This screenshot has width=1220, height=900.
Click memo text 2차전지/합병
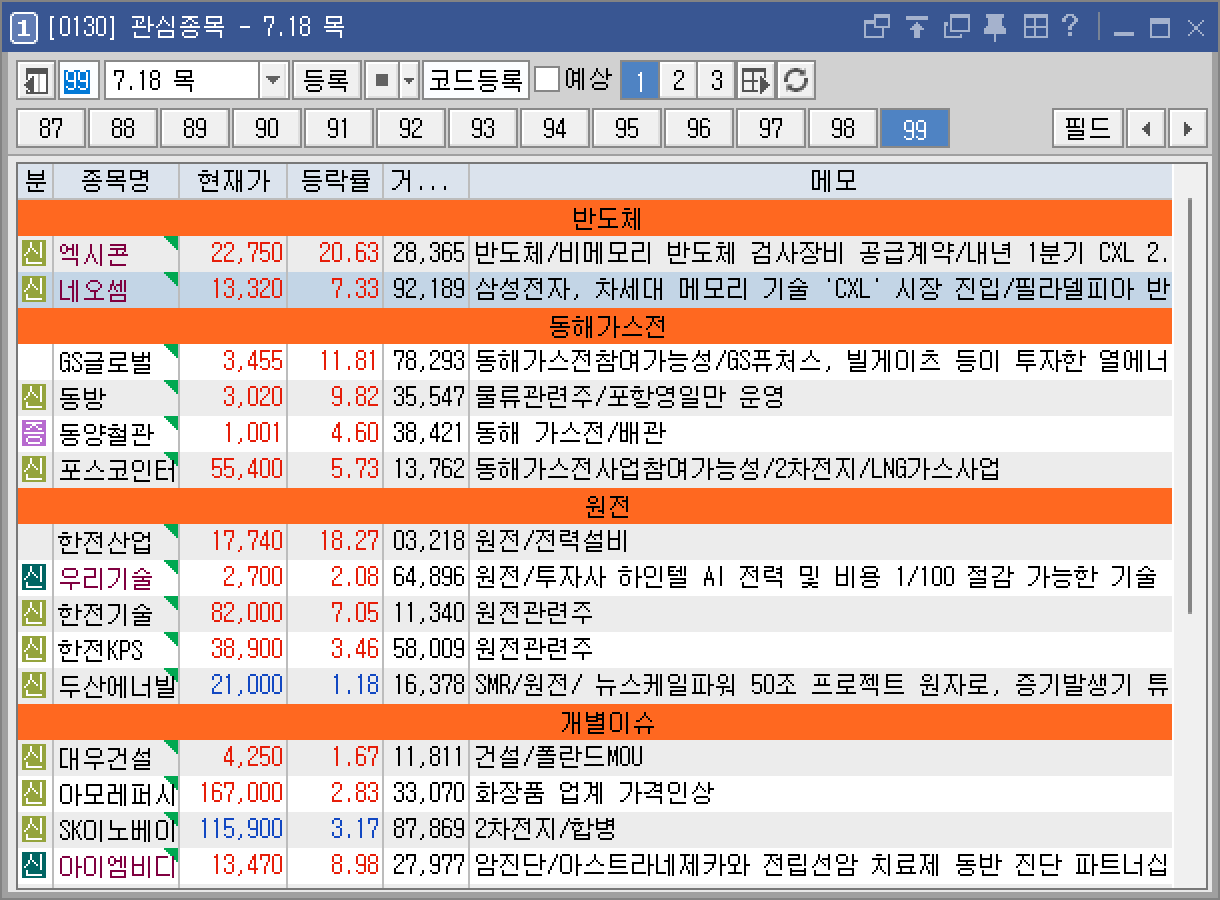click(545, 829)
